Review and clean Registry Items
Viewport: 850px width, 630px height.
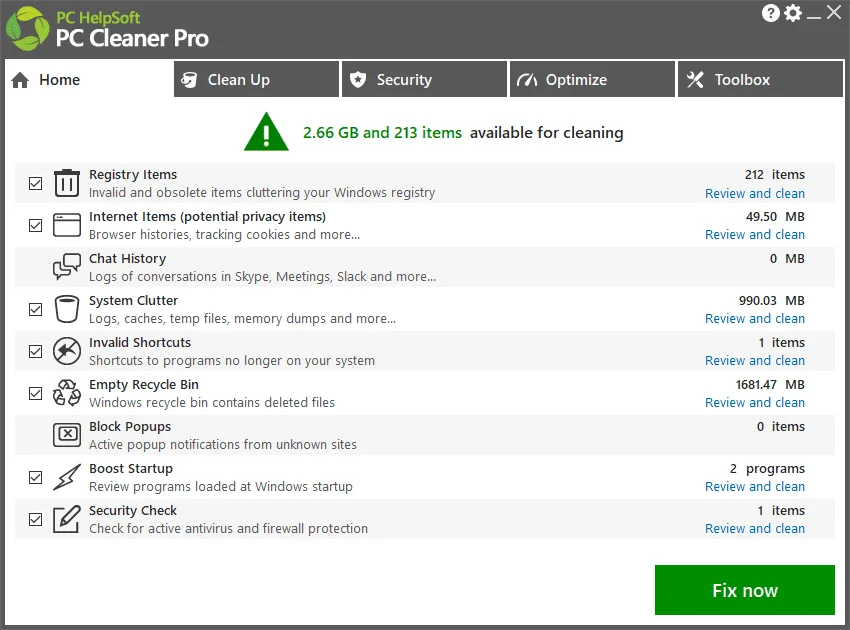coord(755,194)
